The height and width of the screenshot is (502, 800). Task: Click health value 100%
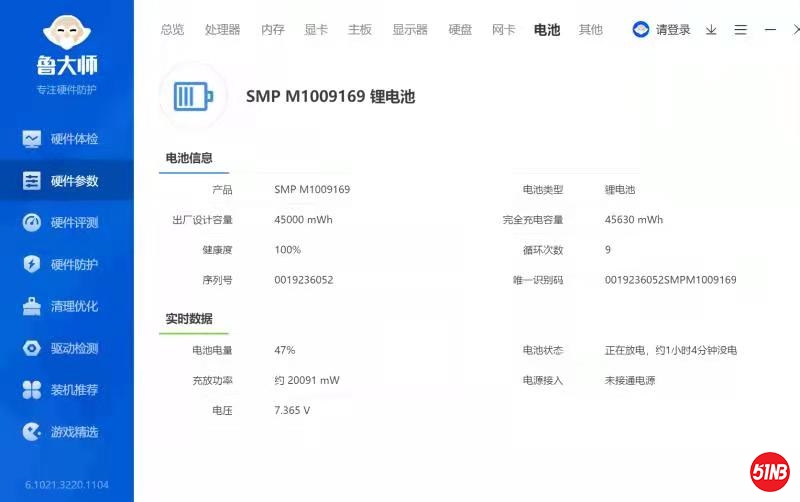point(287,249)
